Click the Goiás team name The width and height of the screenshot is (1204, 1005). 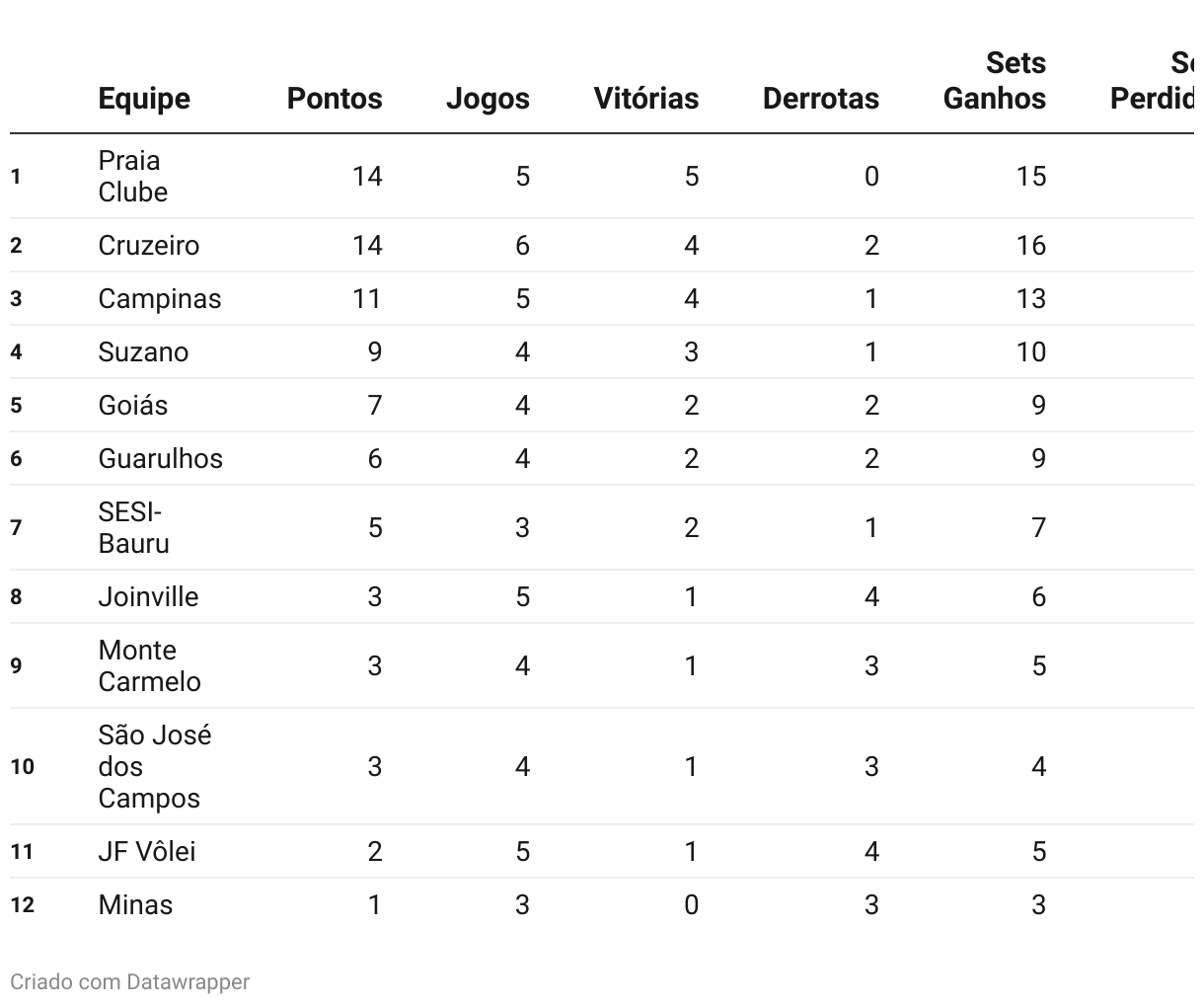pos(133,405)
